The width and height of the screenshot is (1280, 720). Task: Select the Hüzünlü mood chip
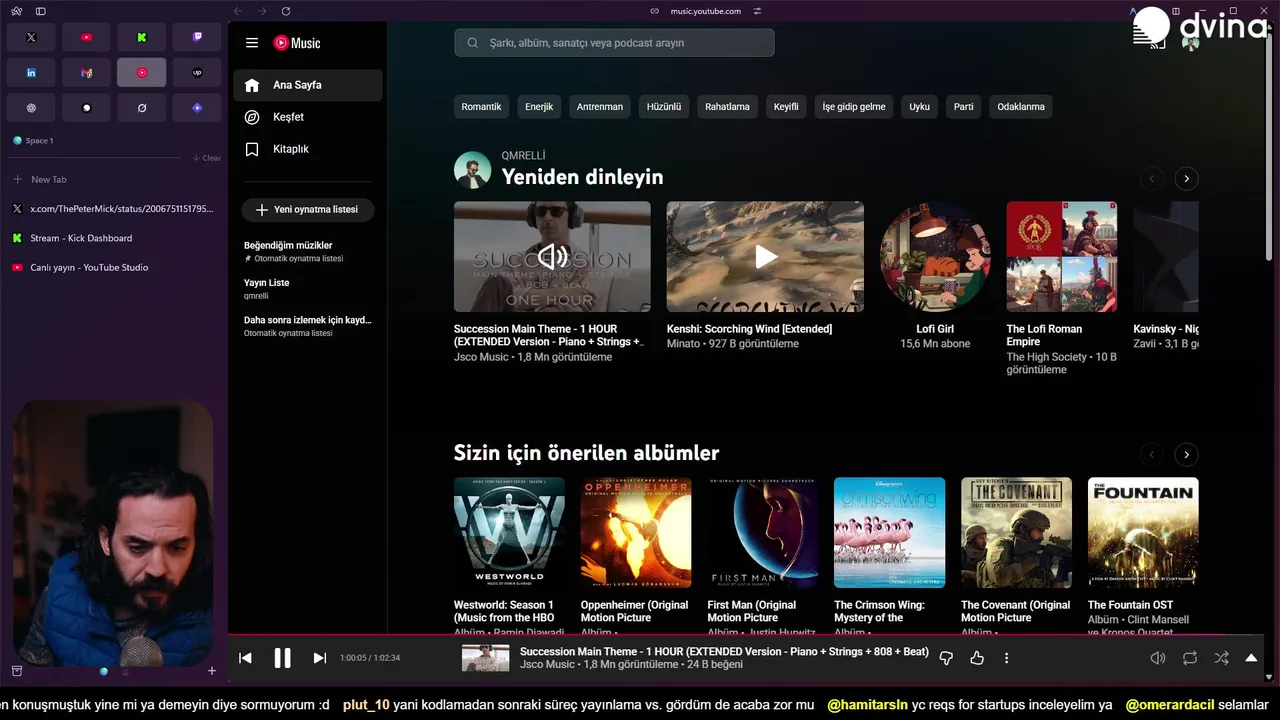[x=664, y=107]
